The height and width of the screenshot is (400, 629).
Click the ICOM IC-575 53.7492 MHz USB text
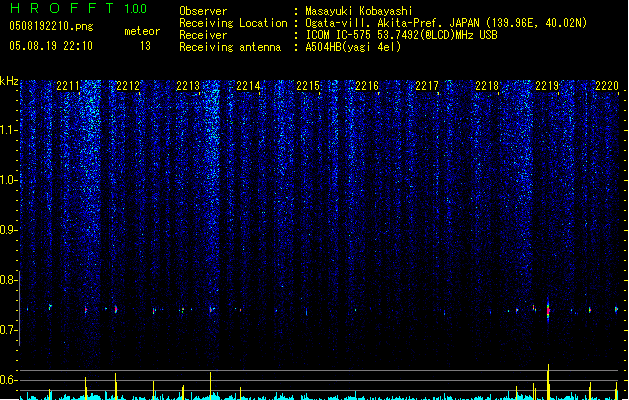[401, 35]
